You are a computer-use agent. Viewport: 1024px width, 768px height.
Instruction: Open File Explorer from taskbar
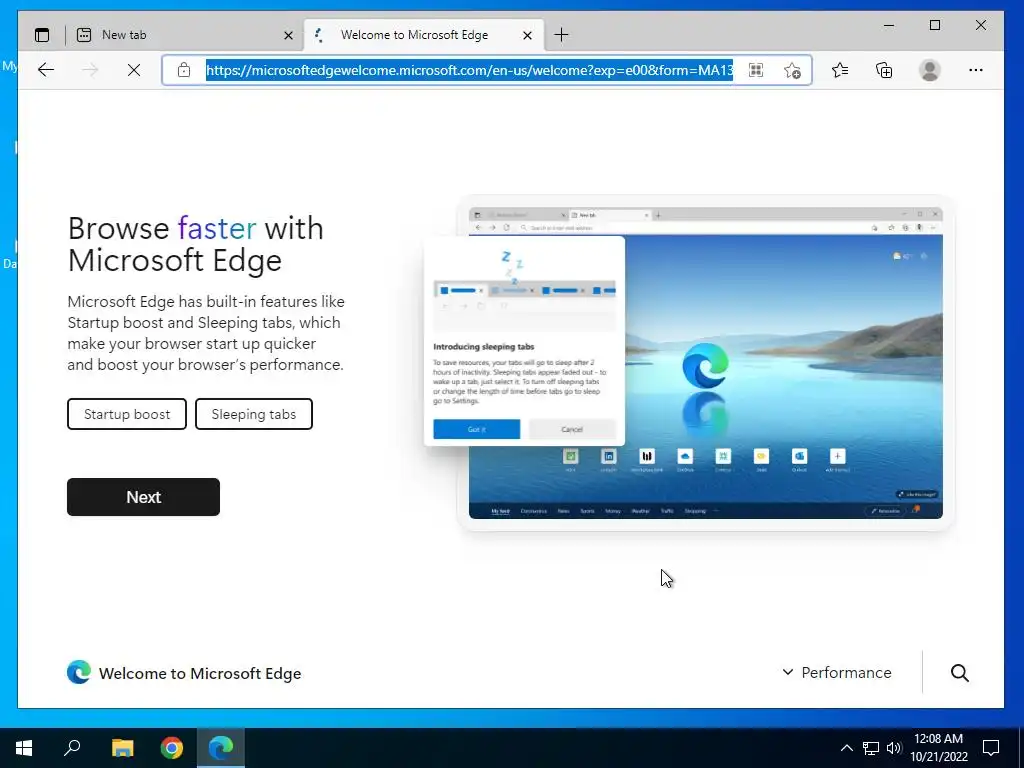pos(122,748)
